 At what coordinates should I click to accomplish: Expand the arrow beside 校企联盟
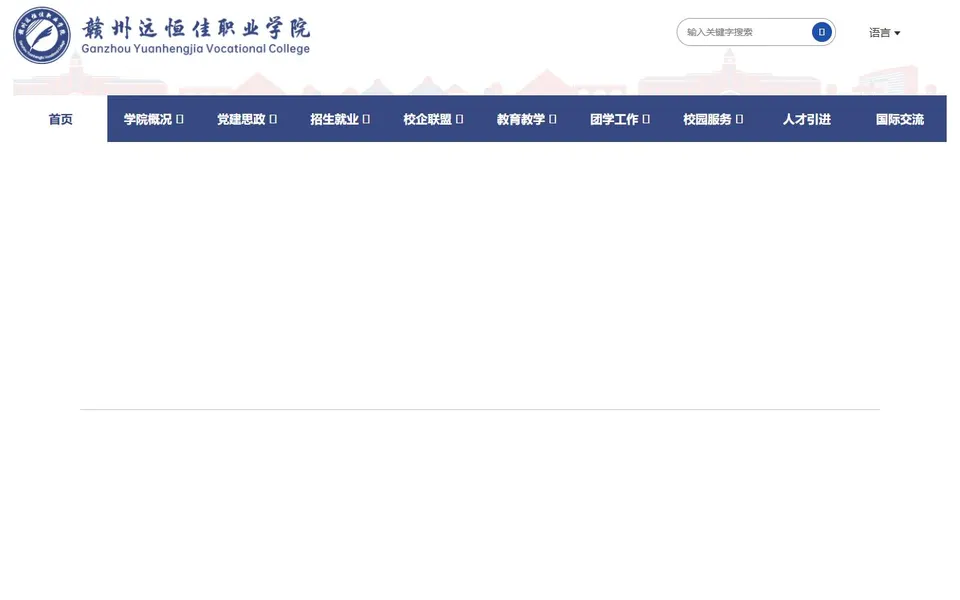click(459, 119)
